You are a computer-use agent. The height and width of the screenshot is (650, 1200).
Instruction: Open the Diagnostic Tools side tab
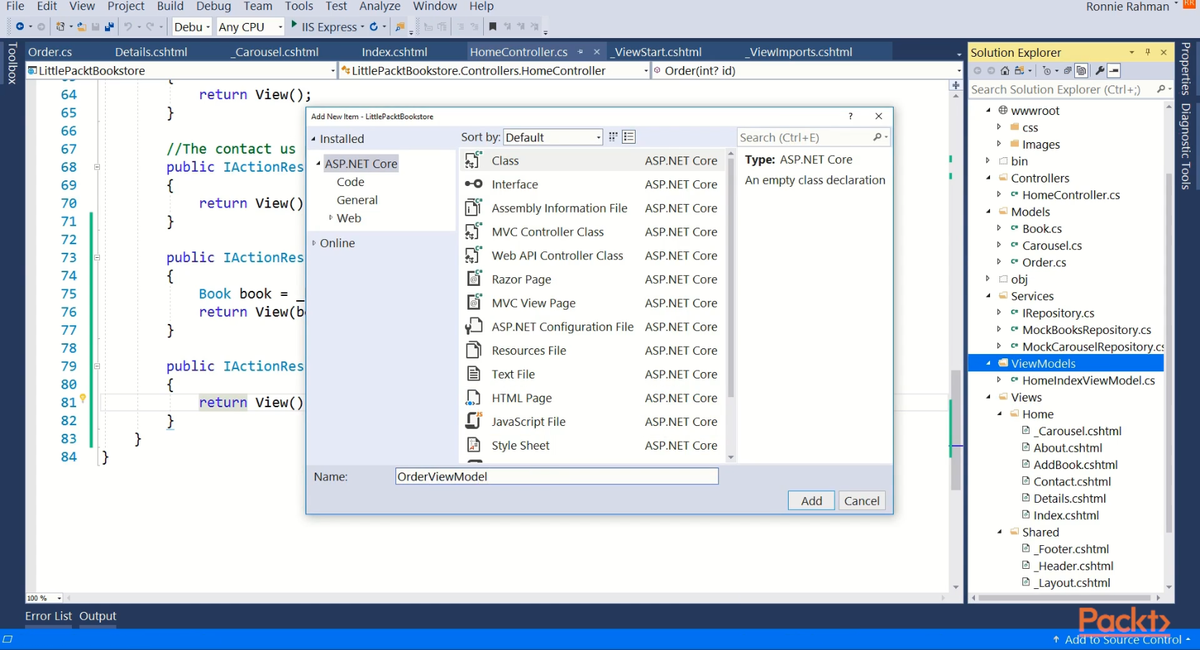point(1187,146)
